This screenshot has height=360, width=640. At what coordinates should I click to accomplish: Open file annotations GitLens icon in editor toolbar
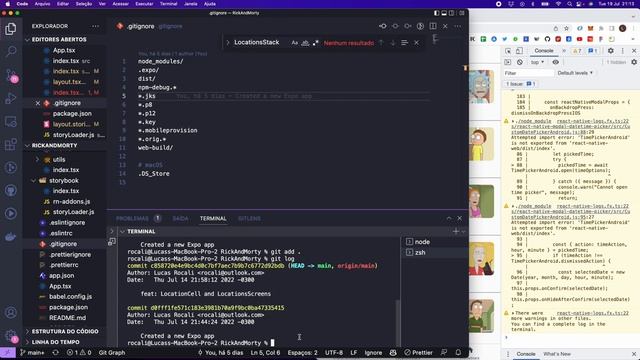click(420, 26)
